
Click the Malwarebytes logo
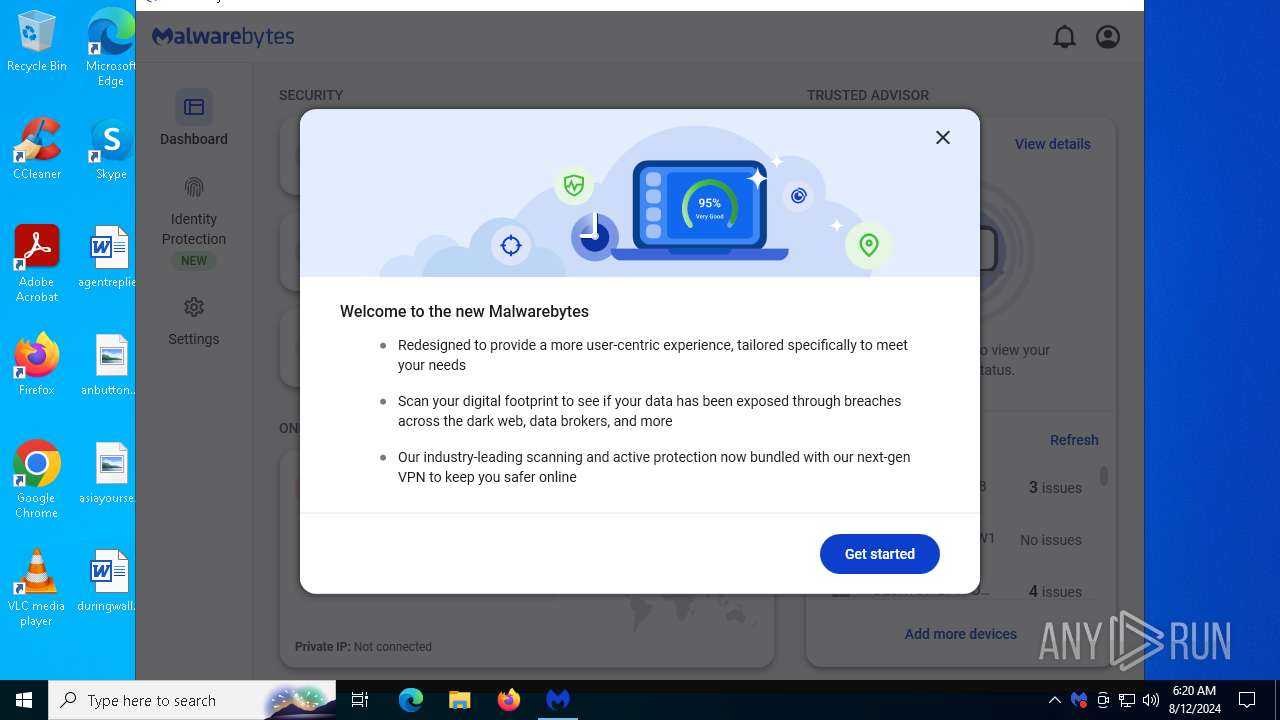click(223, 37)
